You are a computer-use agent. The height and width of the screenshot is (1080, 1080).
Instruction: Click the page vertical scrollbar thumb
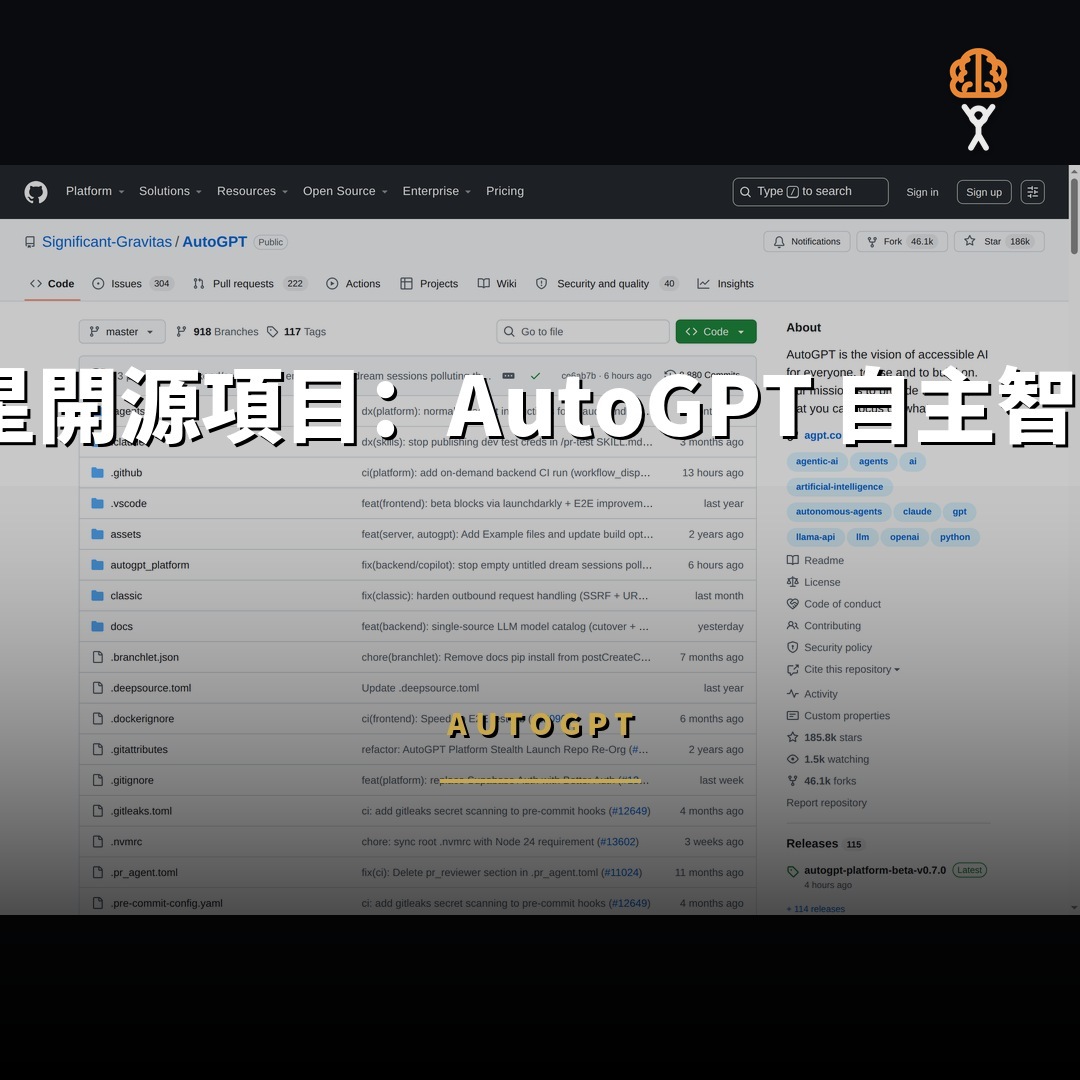pyautogui.click(x=1074, y=216)
